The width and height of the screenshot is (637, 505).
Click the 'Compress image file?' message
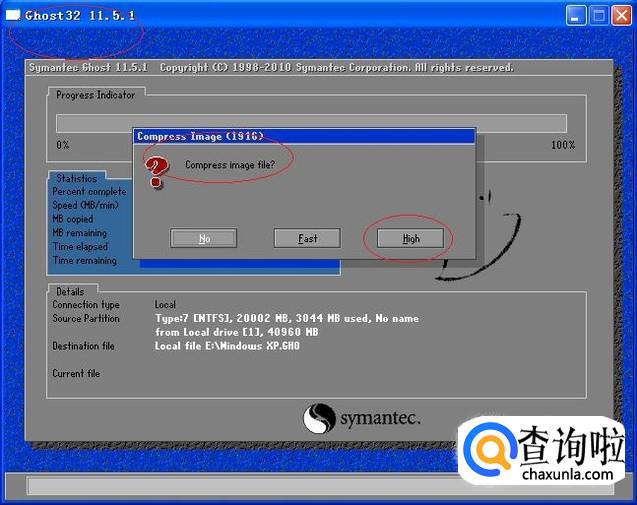click(230, 165)
